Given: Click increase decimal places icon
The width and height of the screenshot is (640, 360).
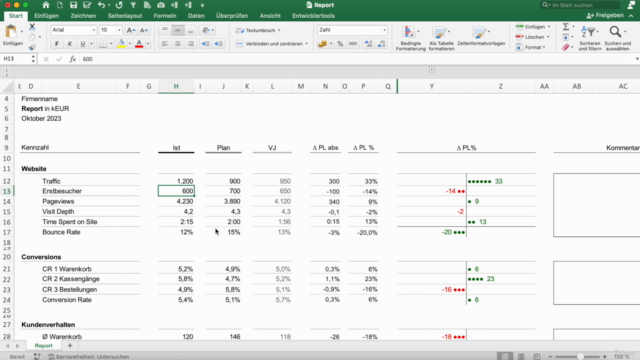Looking at the screenshot, I should click(368, 44).
